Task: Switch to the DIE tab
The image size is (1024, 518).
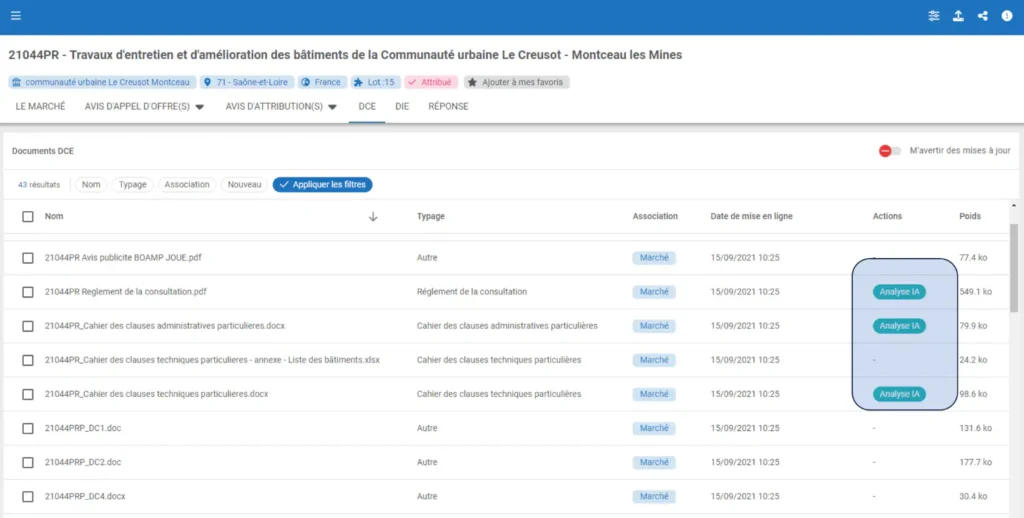Action: (402, 106)
